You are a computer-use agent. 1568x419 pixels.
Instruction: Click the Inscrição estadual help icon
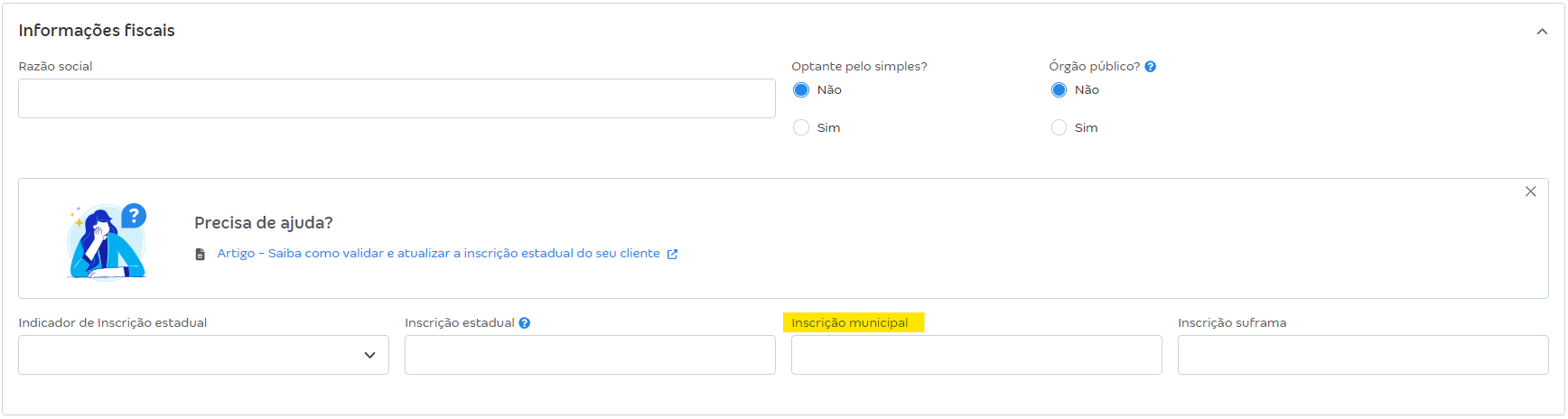click(x=525, y=323)
